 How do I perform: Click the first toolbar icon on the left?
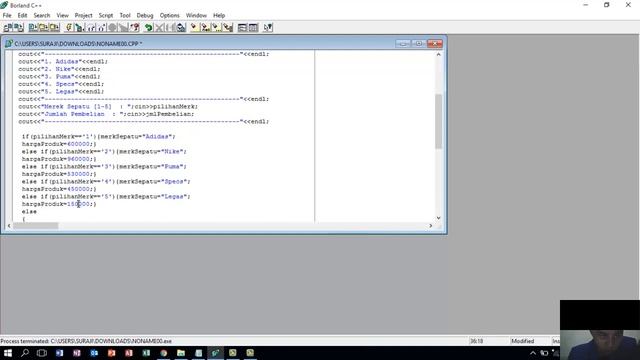click(8, 27)
